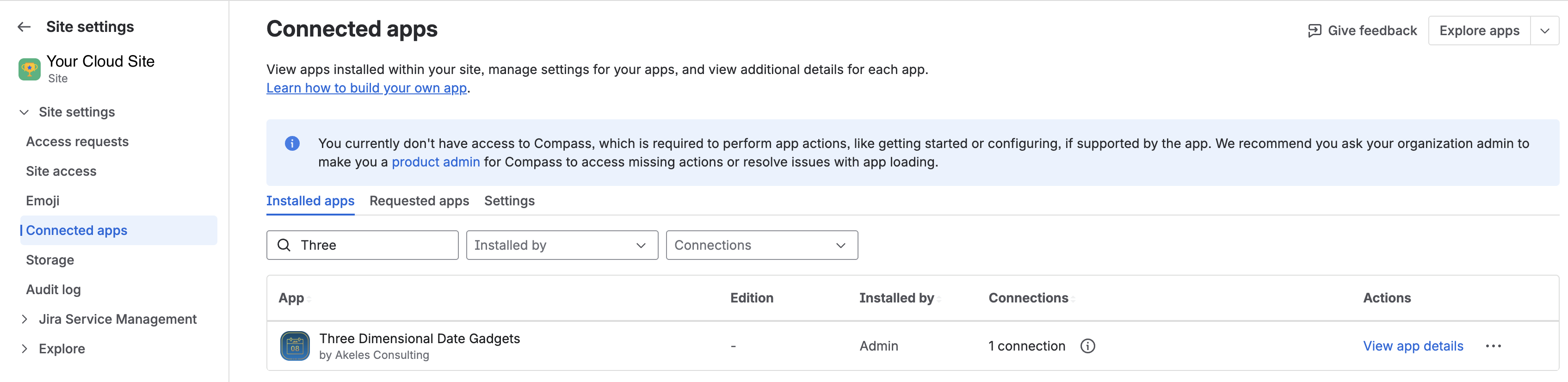This screenshot has height=382, width=1568.
Task: Click the search magnifier icon
Action: coord(284,245)
